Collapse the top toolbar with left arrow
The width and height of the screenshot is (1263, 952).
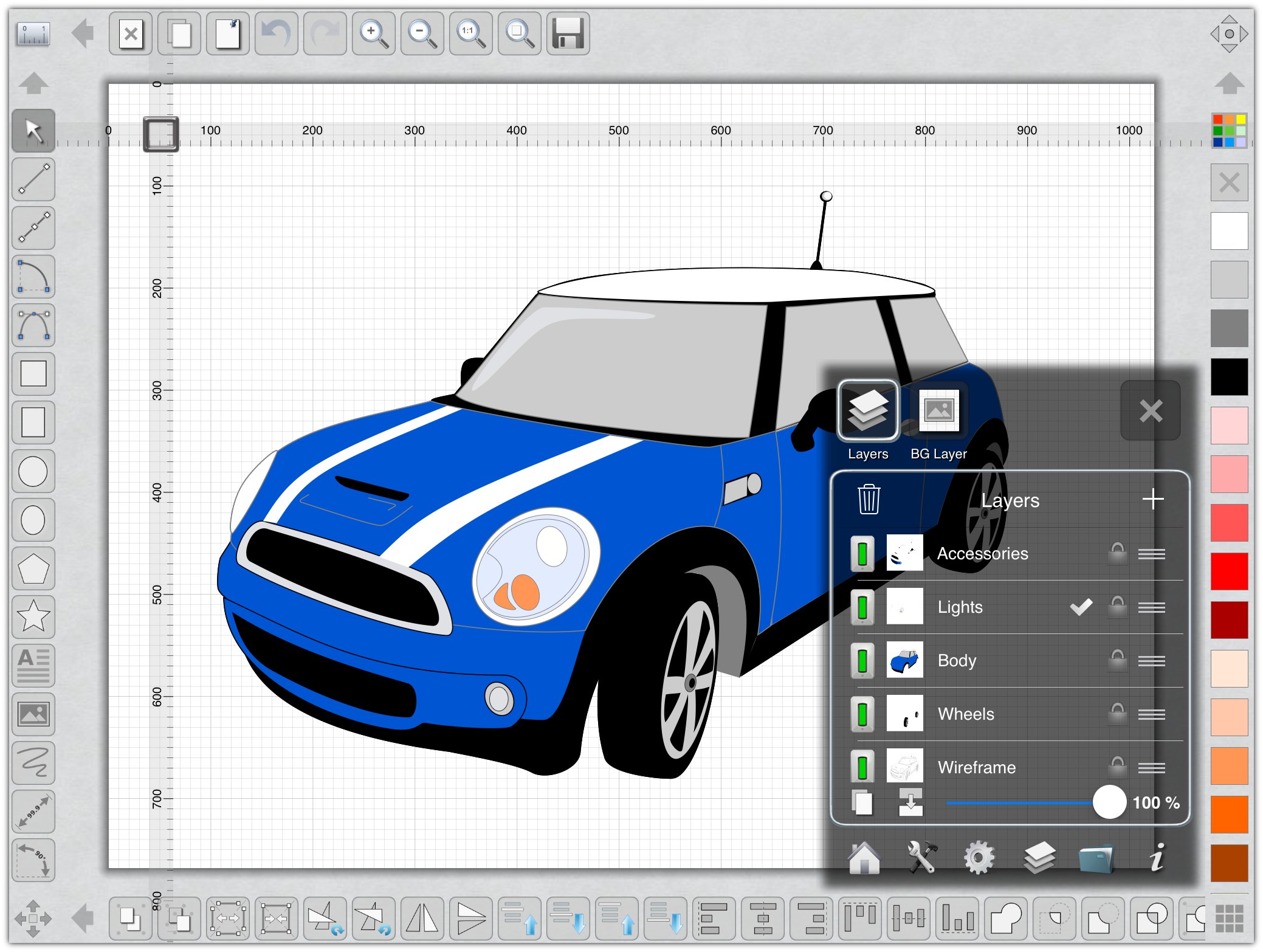point(82,33)
